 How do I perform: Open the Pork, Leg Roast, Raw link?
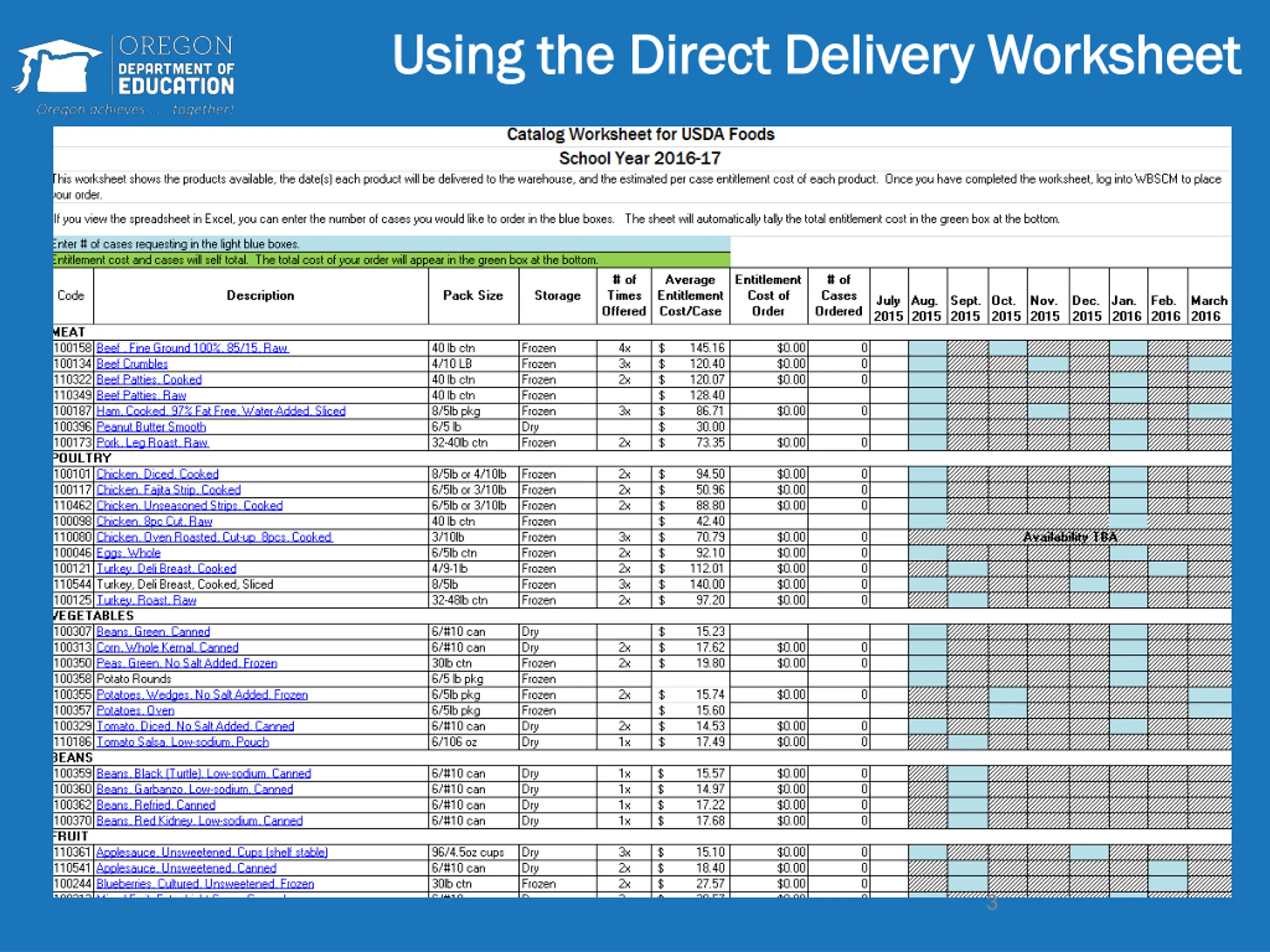[152, 442]
